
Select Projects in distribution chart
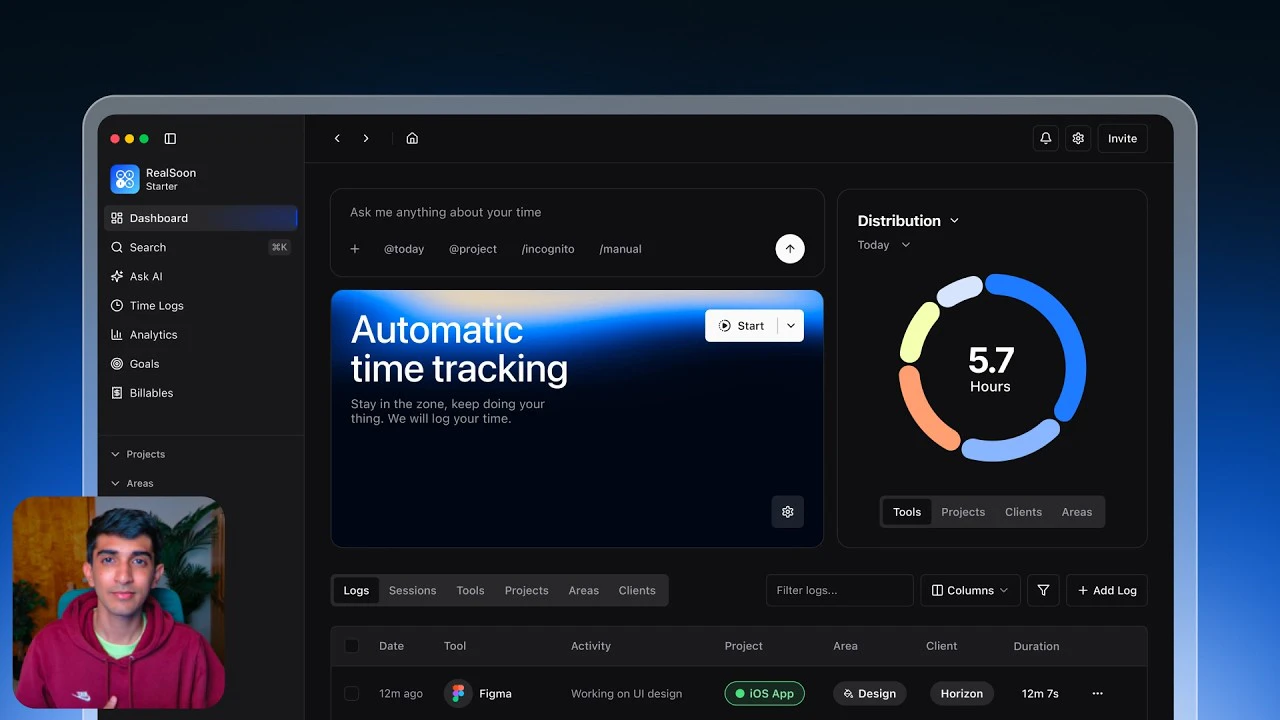pos(963,512)
